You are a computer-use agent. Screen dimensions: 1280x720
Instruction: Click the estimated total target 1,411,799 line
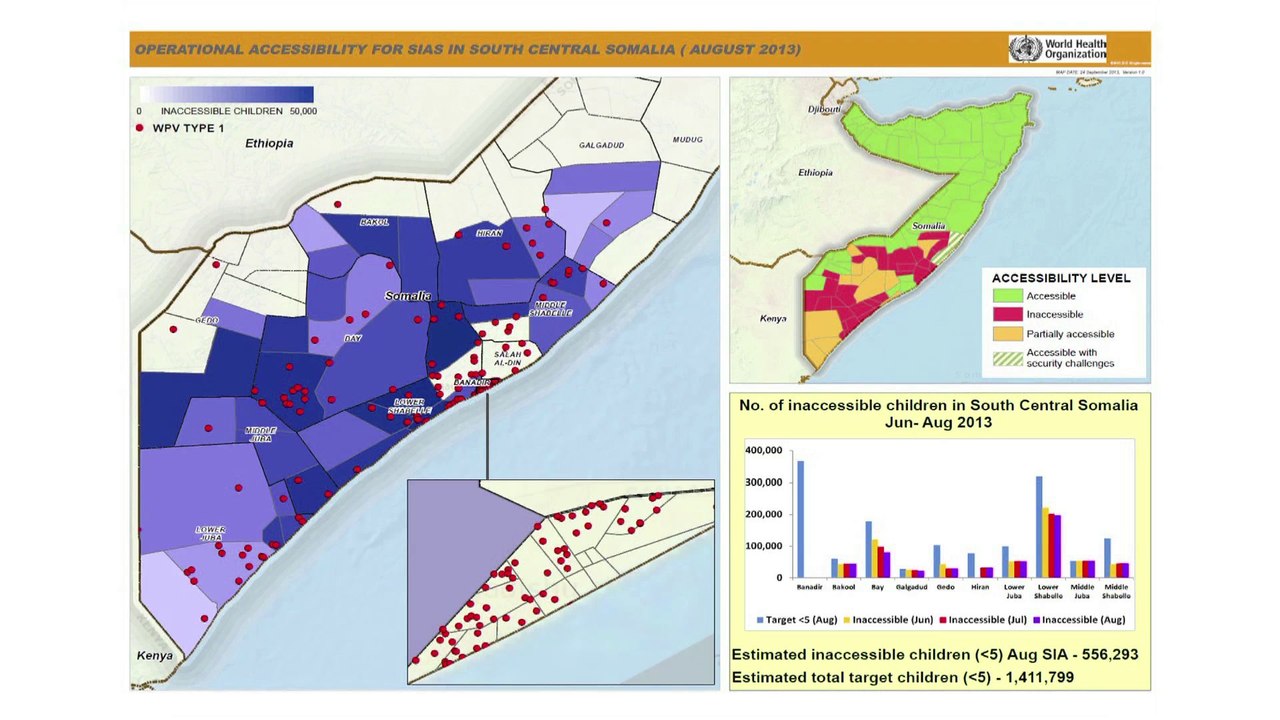click(x=903, y=678)
